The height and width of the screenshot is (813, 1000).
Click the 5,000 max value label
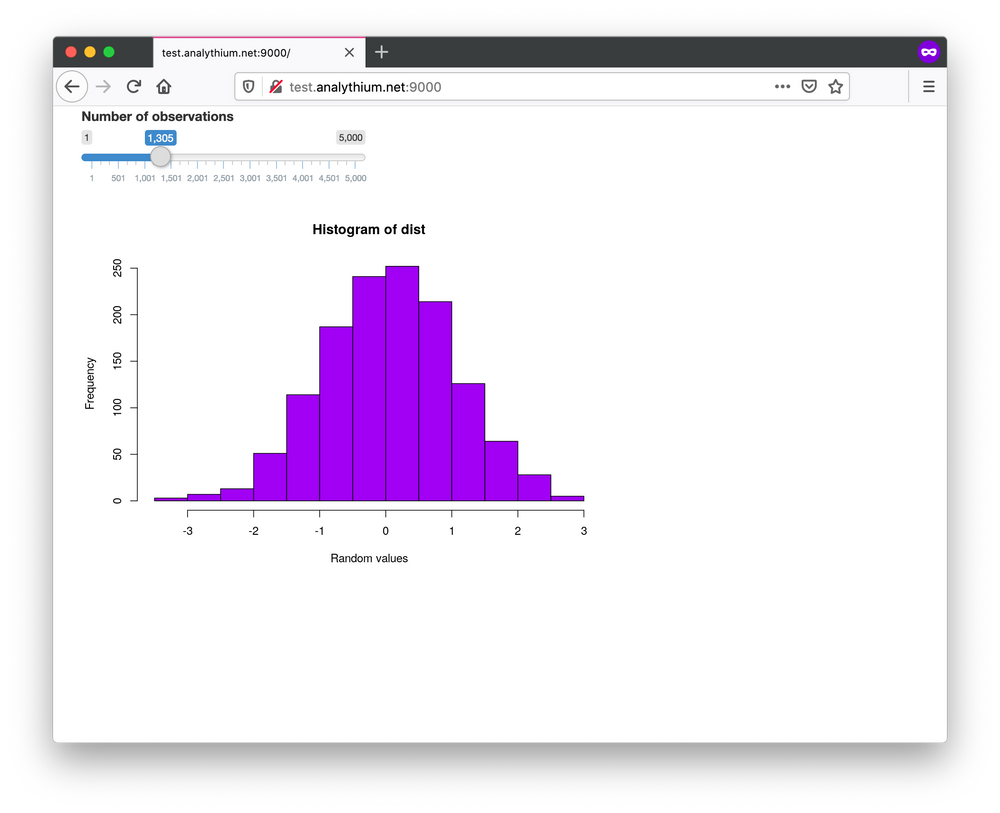pos(350,137)
